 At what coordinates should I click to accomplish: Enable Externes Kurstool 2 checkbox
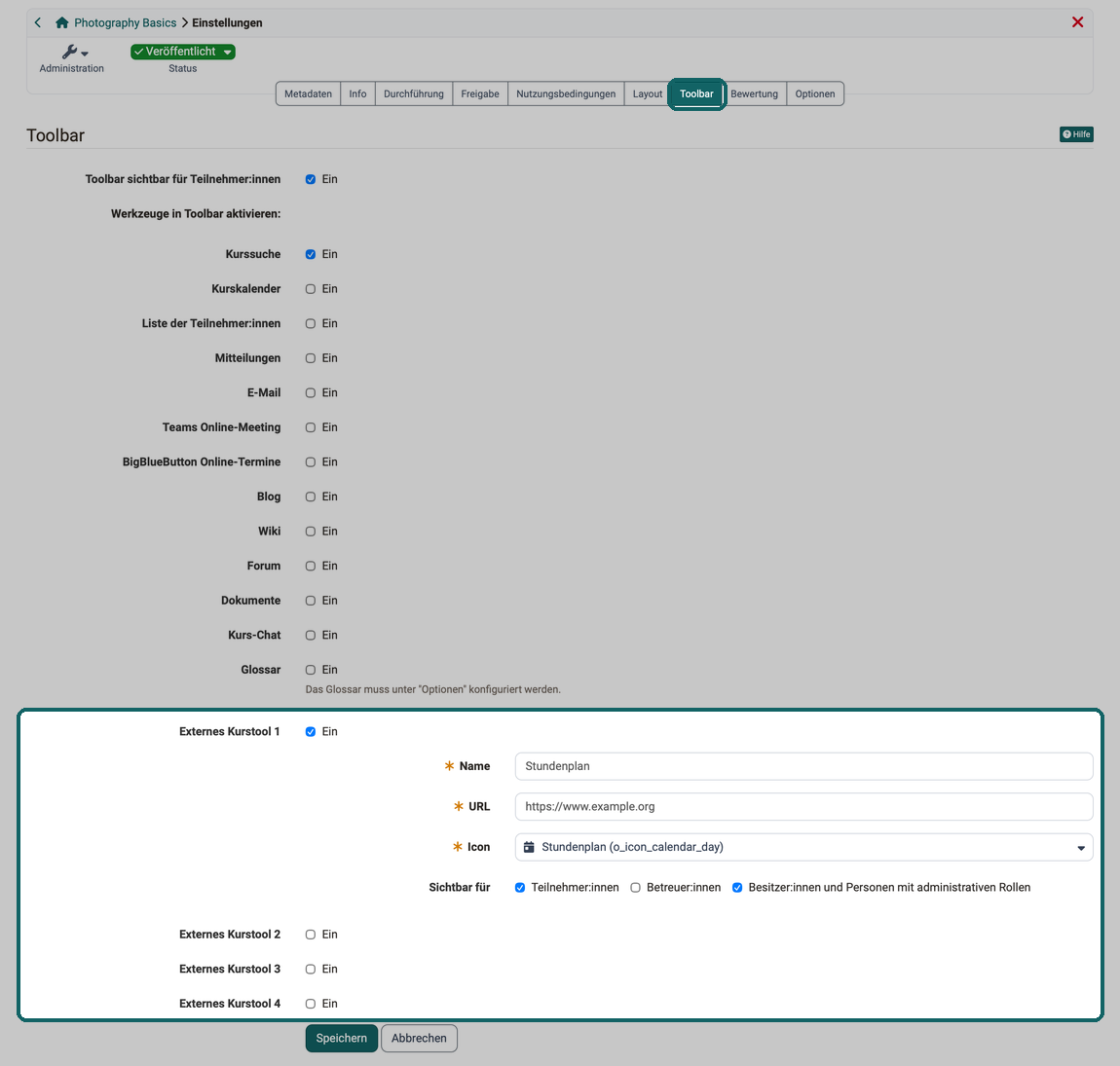pos(310,935)
